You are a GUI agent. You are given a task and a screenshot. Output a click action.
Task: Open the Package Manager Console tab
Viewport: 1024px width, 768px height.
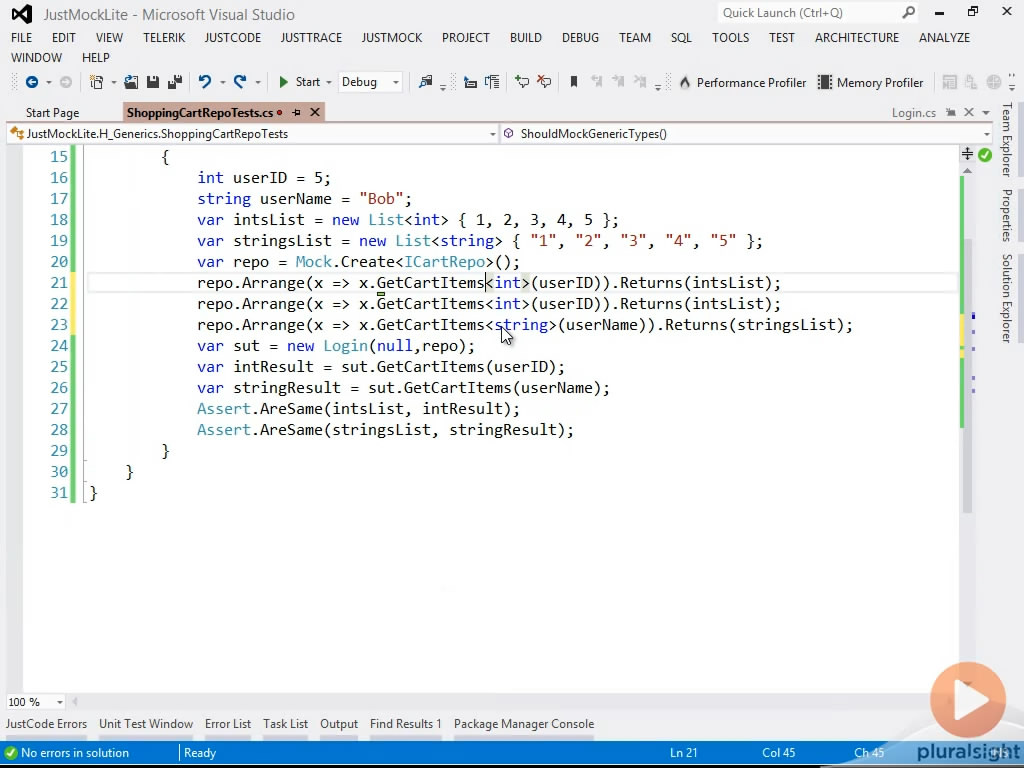524,724
